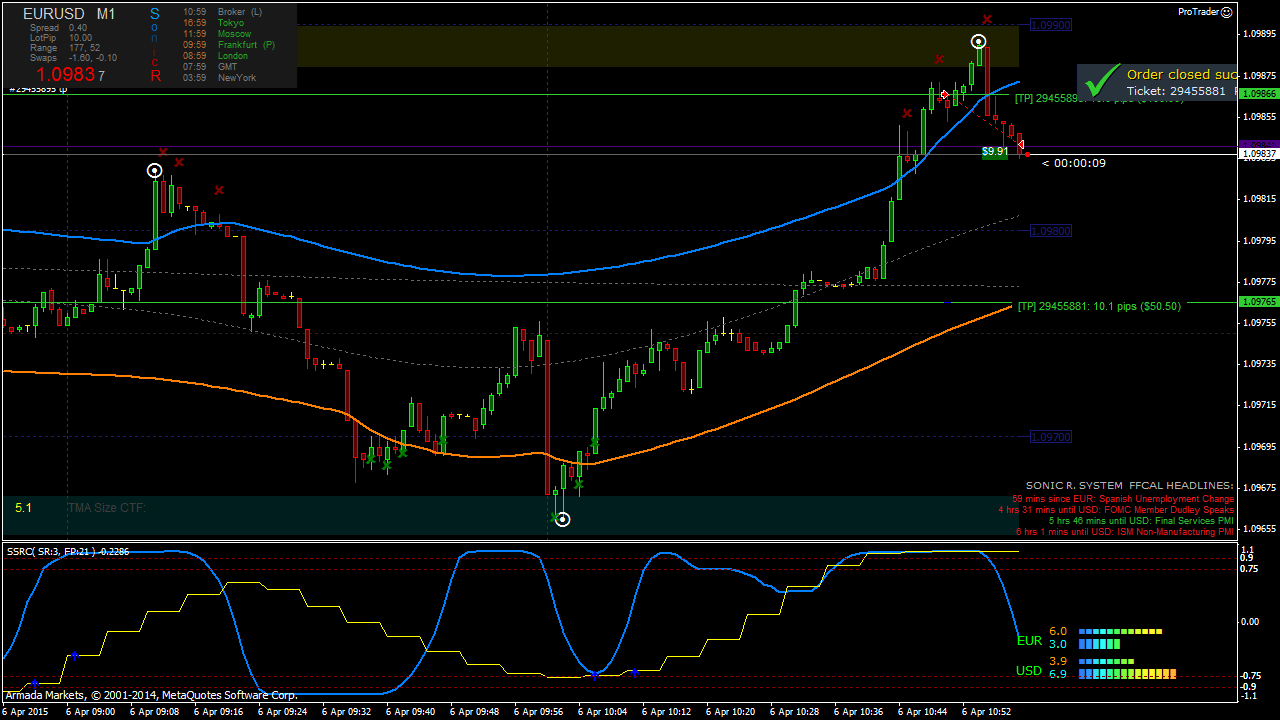Click the green 1.09866 price tag on the scale

[x=1258, y=93]
